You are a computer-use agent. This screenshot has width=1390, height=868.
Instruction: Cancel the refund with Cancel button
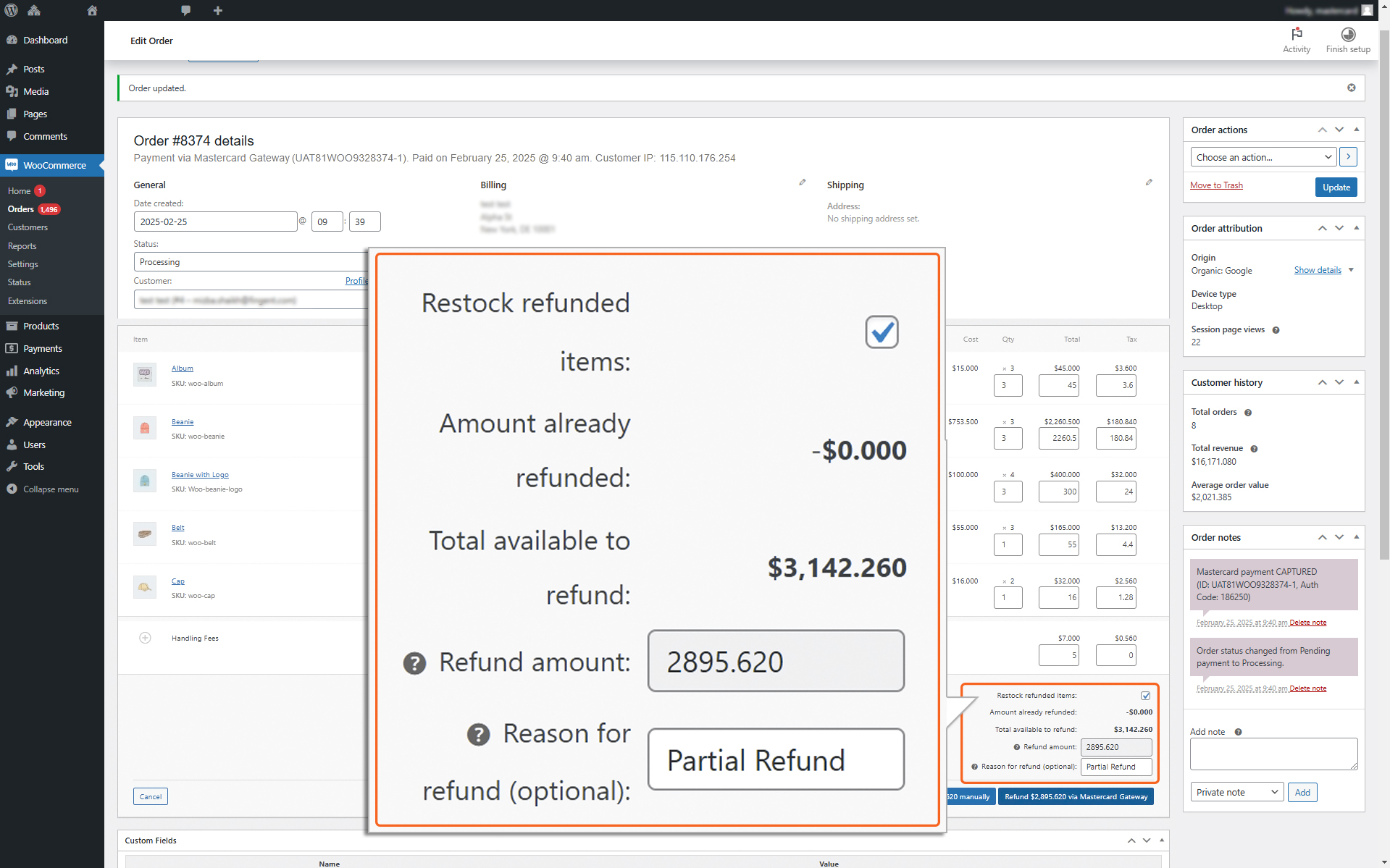coord(151,796)
